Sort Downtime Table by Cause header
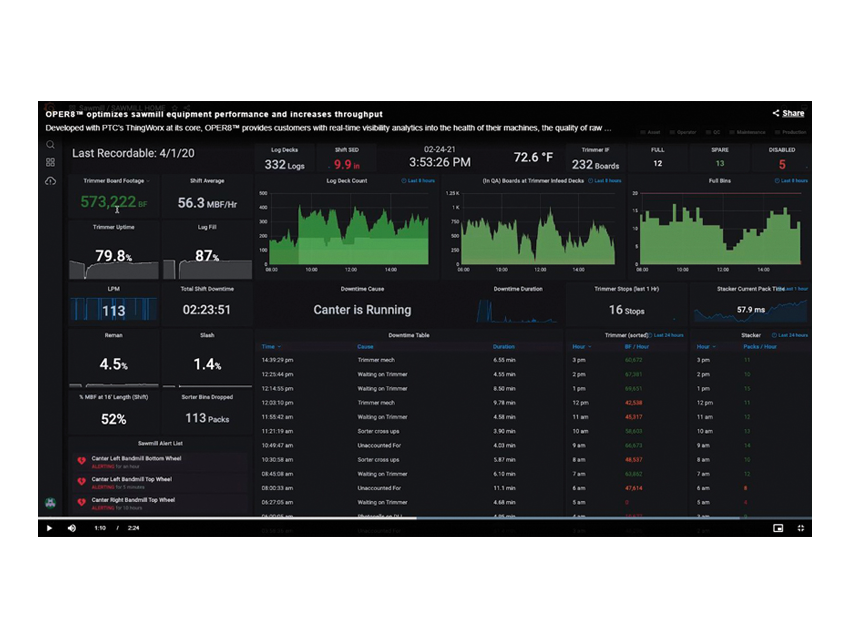850x637 pixels. point(365,346)
